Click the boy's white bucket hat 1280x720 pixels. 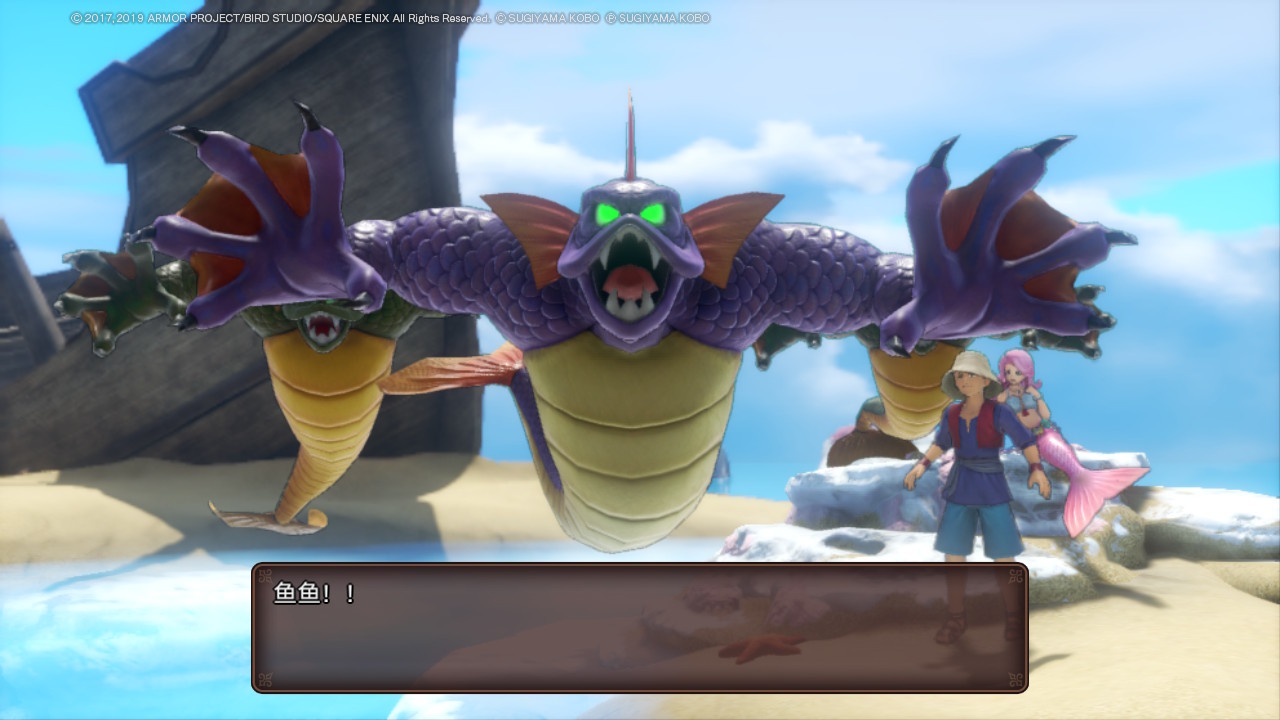(x=970, y=368)
